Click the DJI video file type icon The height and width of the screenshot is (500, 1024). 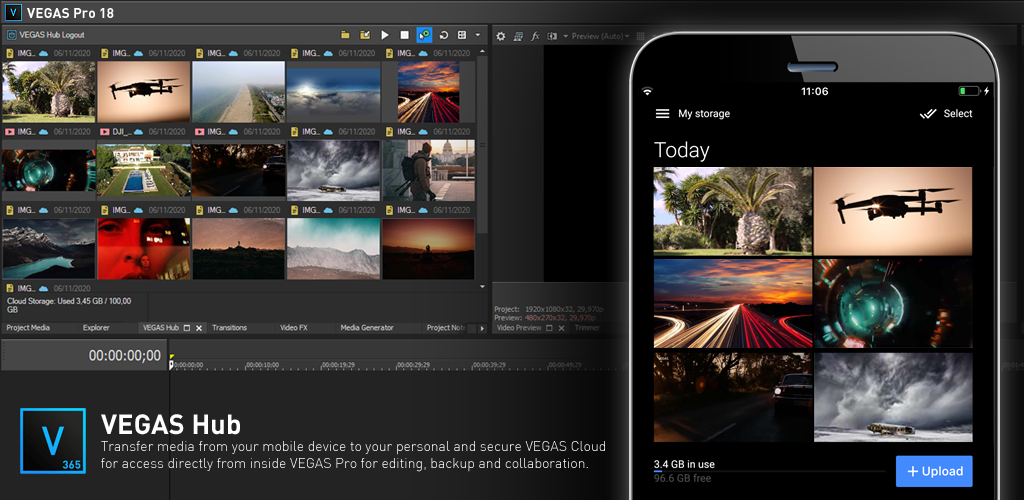tap(104, 131)
